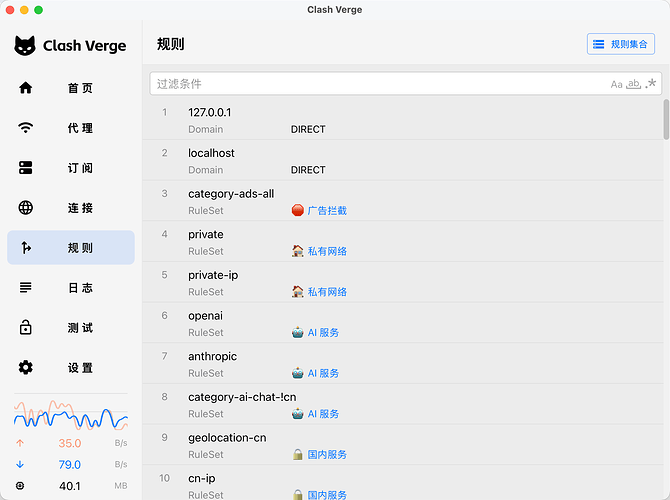Click 国内服务 policy in geolocation-cn row

pyautogui.click(x=327, y=454)
